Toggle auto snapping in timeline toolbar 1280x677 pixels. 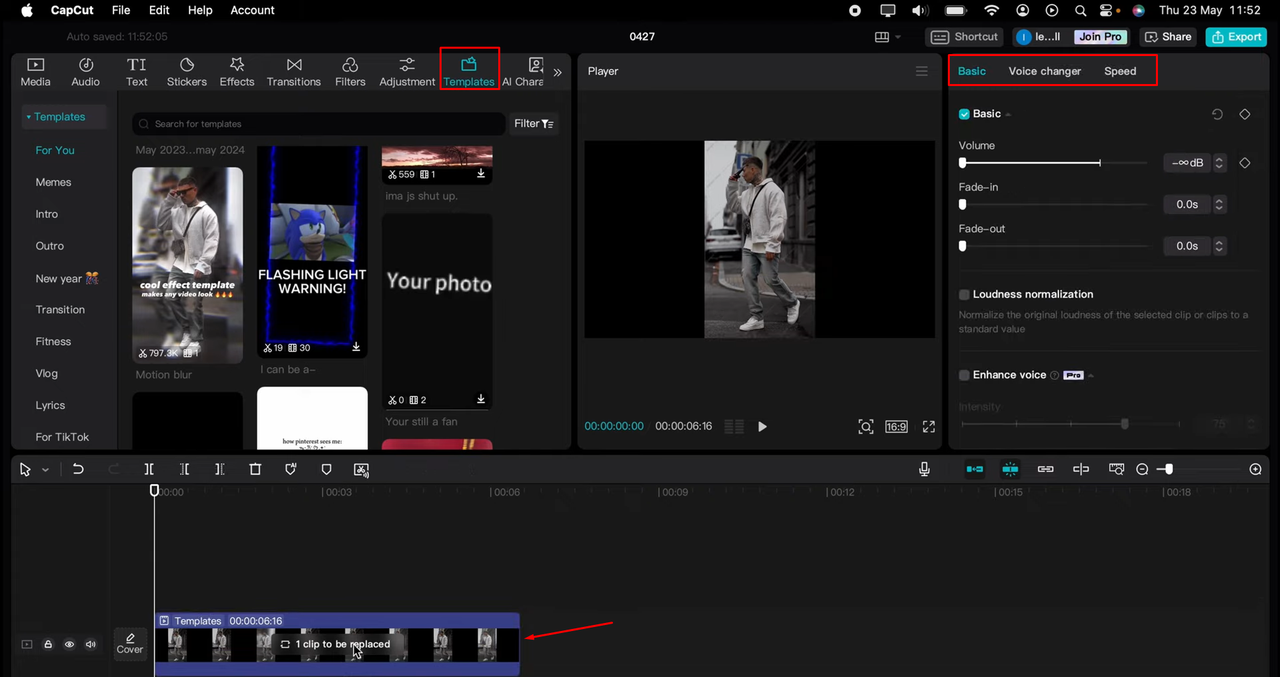[1010, 469]
